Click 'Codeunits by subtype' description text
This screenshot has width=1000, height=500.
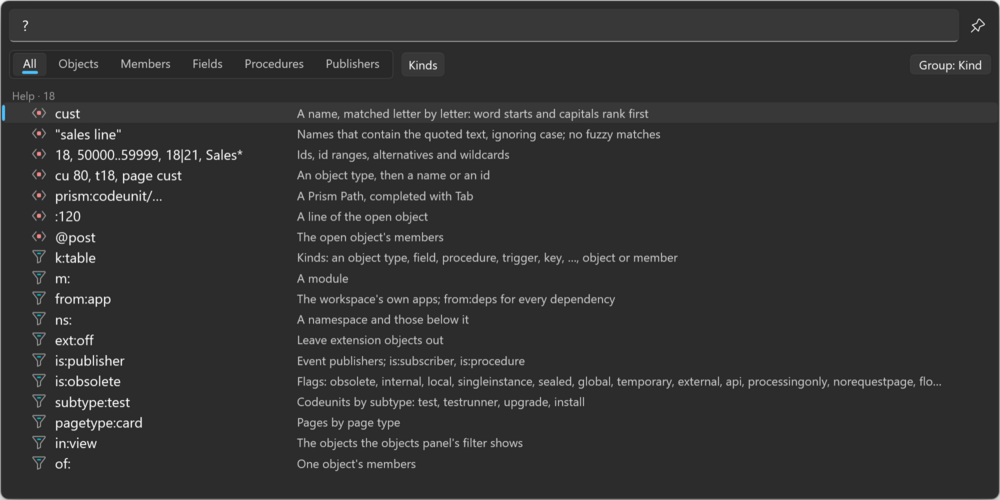coord(441,402)
